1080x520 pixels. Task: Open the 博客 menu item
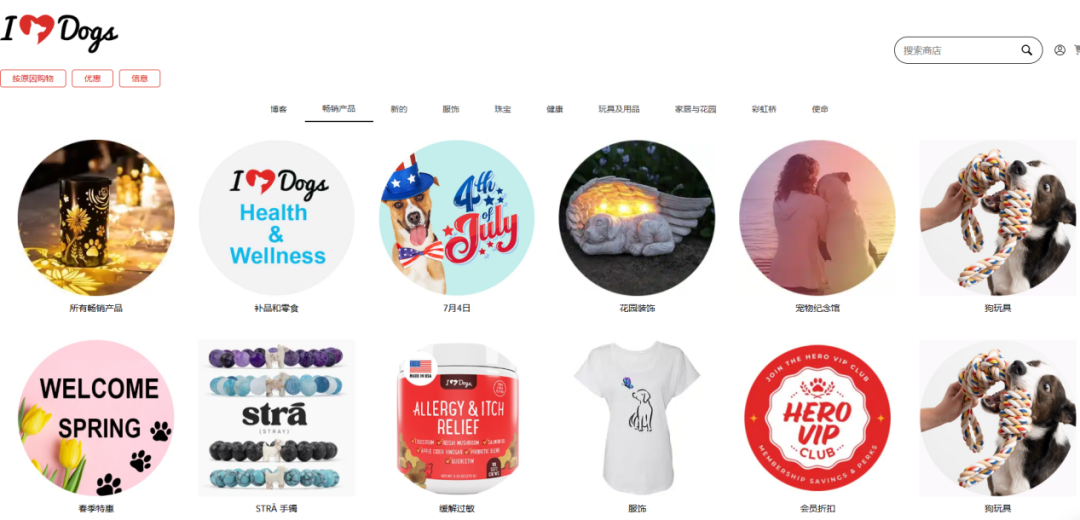[x=278, y=110]
